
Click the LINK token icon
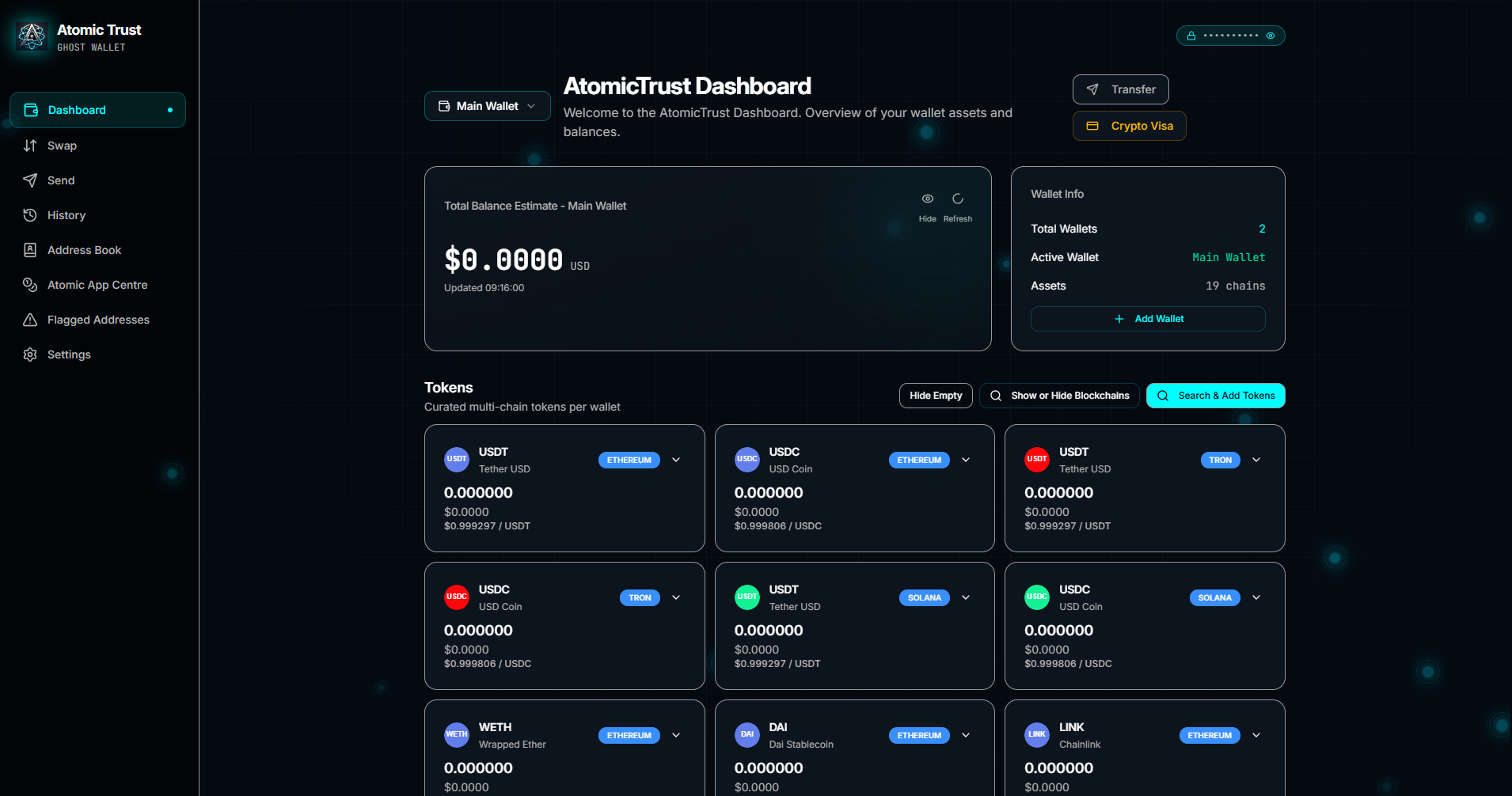[1037, 734]
